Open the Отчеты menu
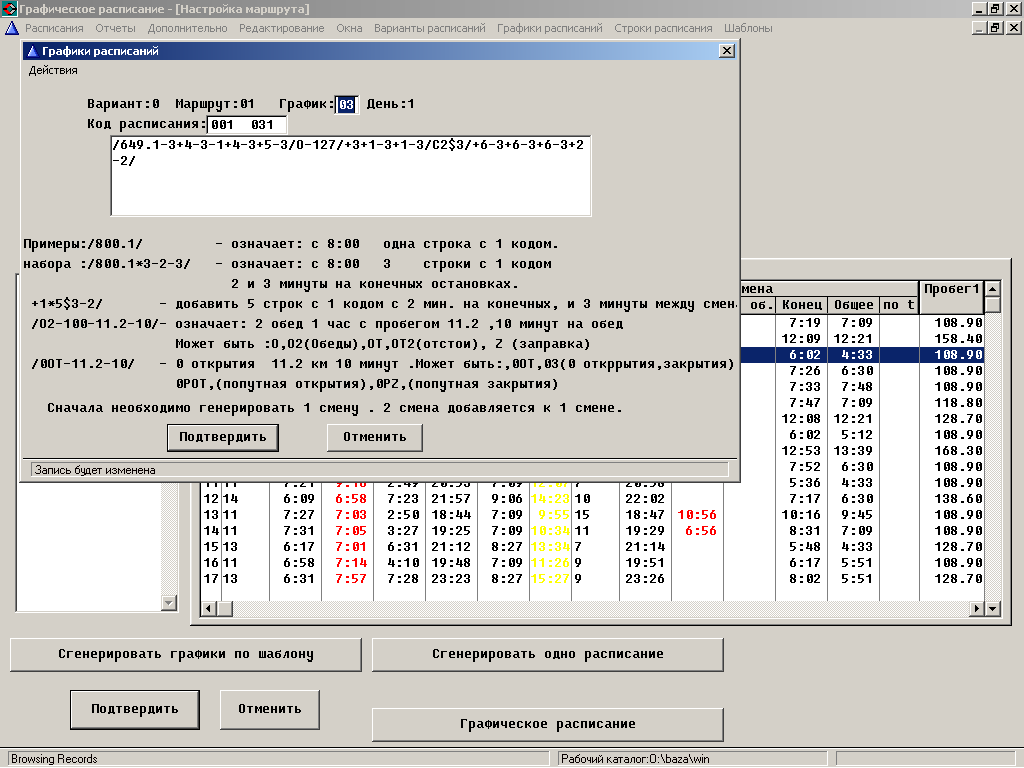This screenshot has height=768, width=1024. pyautogui.click(x=115, y=28)
